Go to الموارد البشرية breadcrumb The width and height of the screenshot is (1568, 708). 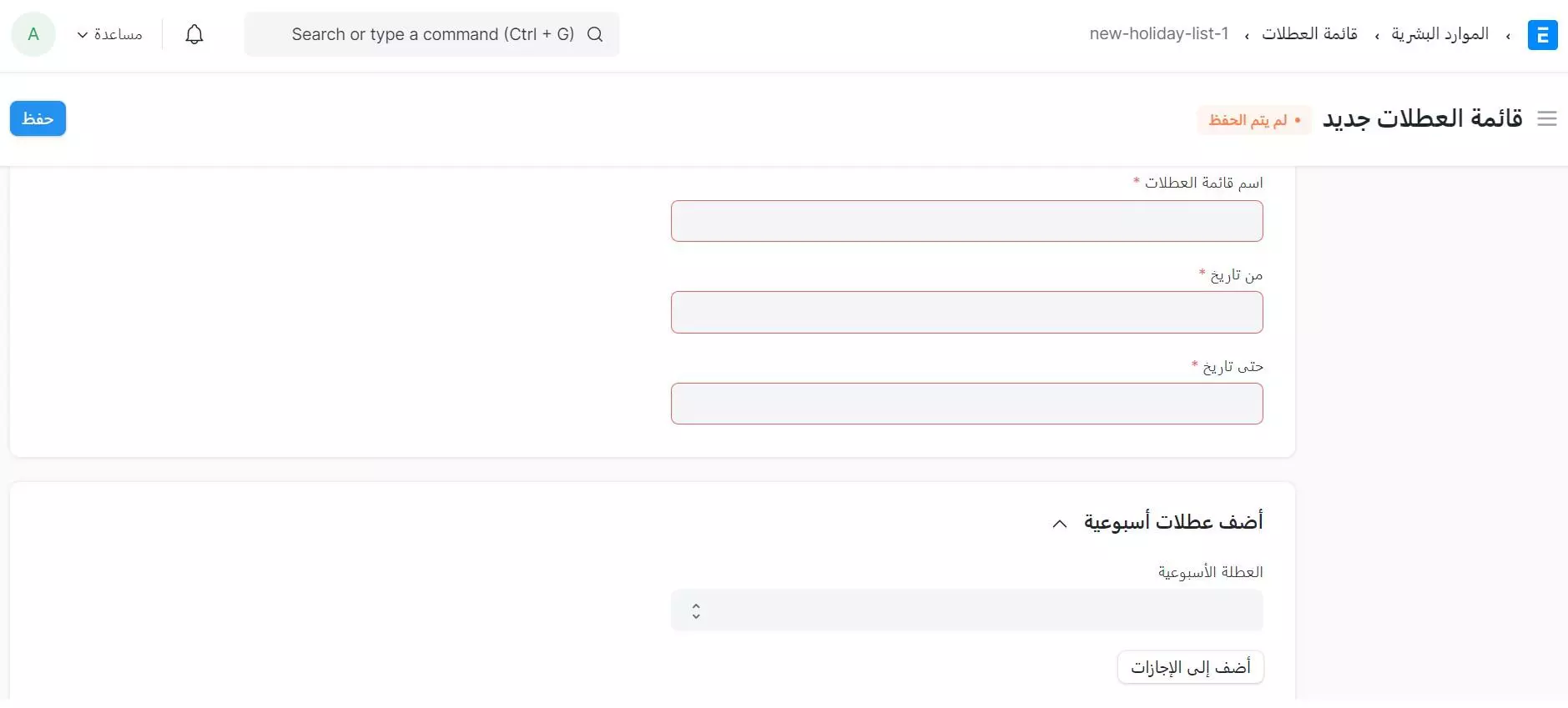(x=1439, y=34)
